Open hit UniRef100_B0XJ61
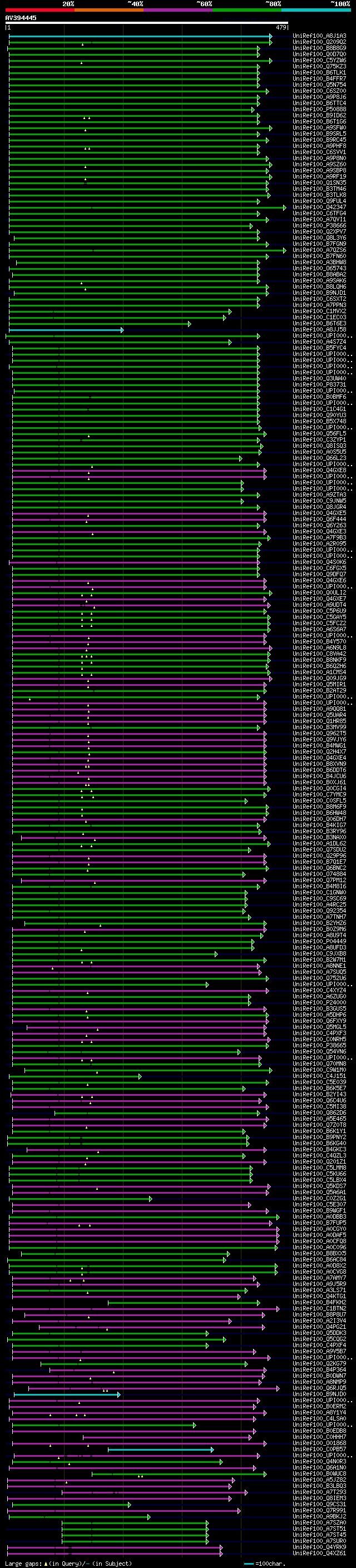Viewport: 356px width, 1568px height. 319,782
